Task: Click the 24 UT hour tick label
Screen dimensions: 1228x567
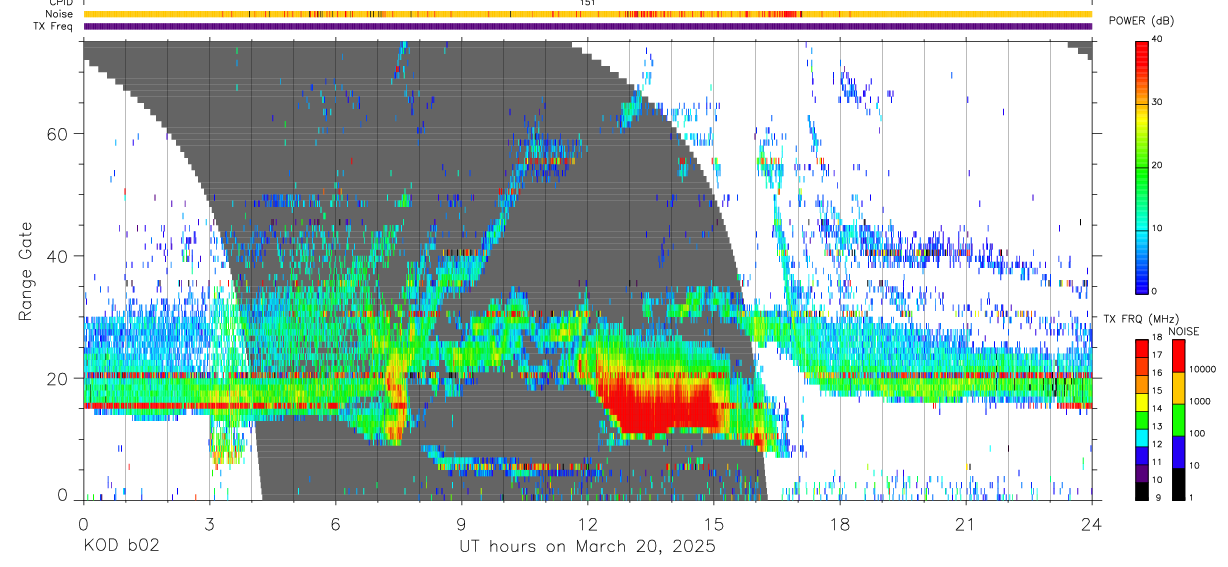Action: click(x=1091, y=524)
